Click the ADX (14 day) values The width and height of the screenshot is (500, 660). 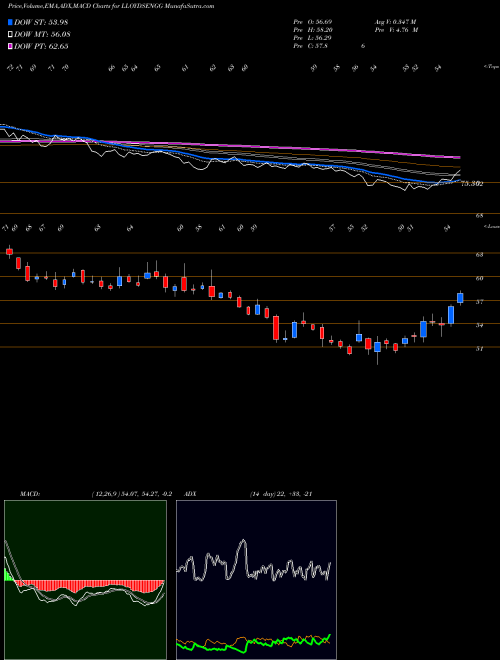click(x=281, y=494)
